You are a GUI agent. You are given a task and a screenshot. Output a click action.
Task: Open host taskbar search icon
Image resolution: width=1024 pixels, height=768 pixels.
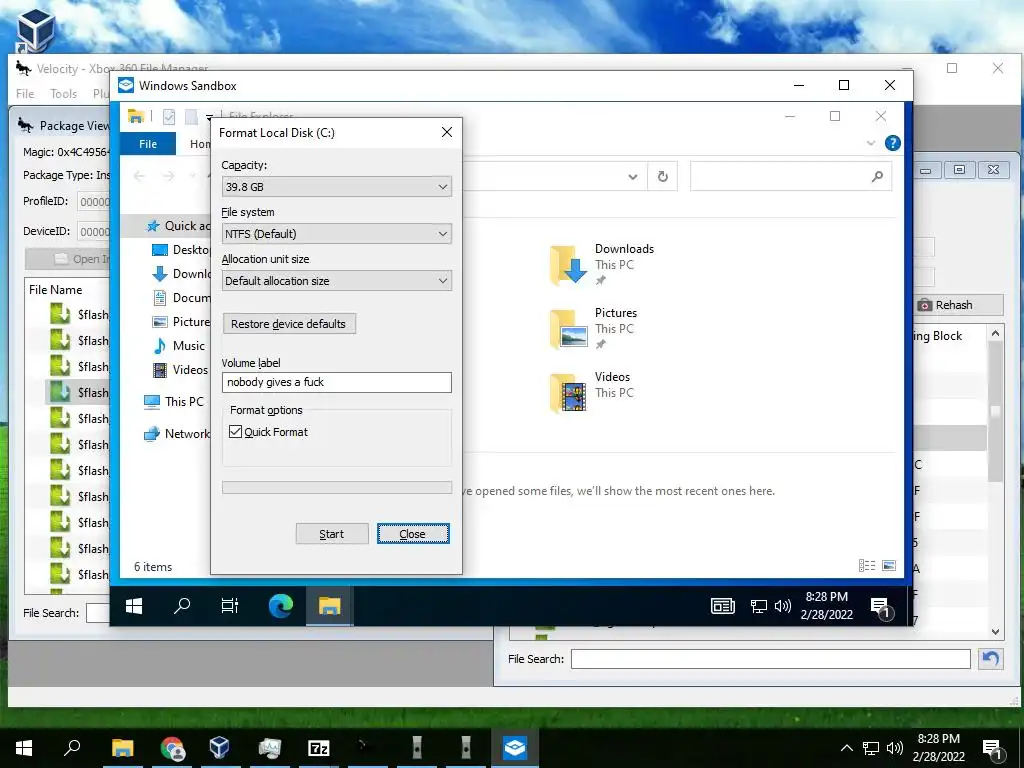click(x=72, y=748)
